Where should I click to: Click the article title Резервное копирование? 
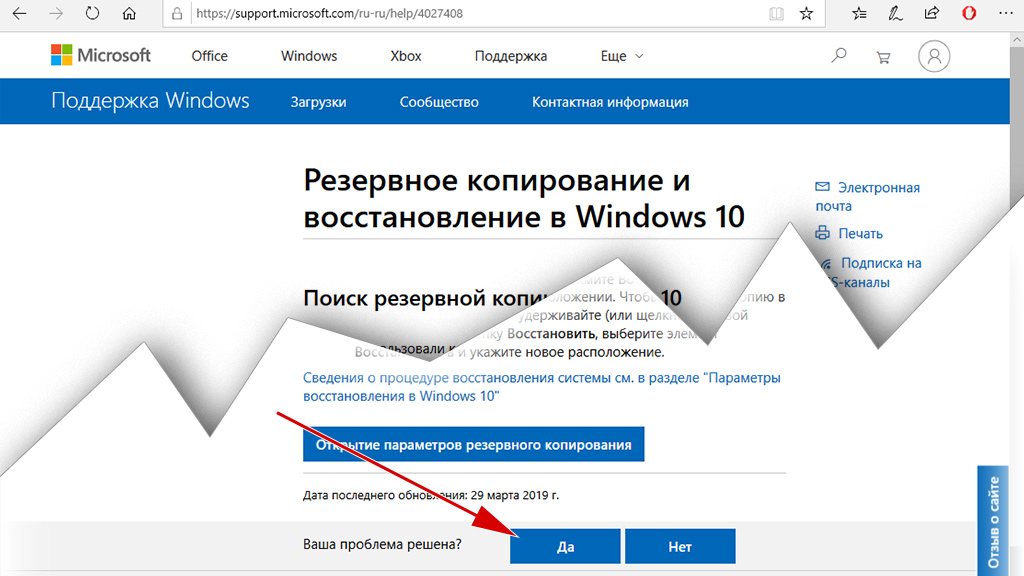tap(524, 199)
